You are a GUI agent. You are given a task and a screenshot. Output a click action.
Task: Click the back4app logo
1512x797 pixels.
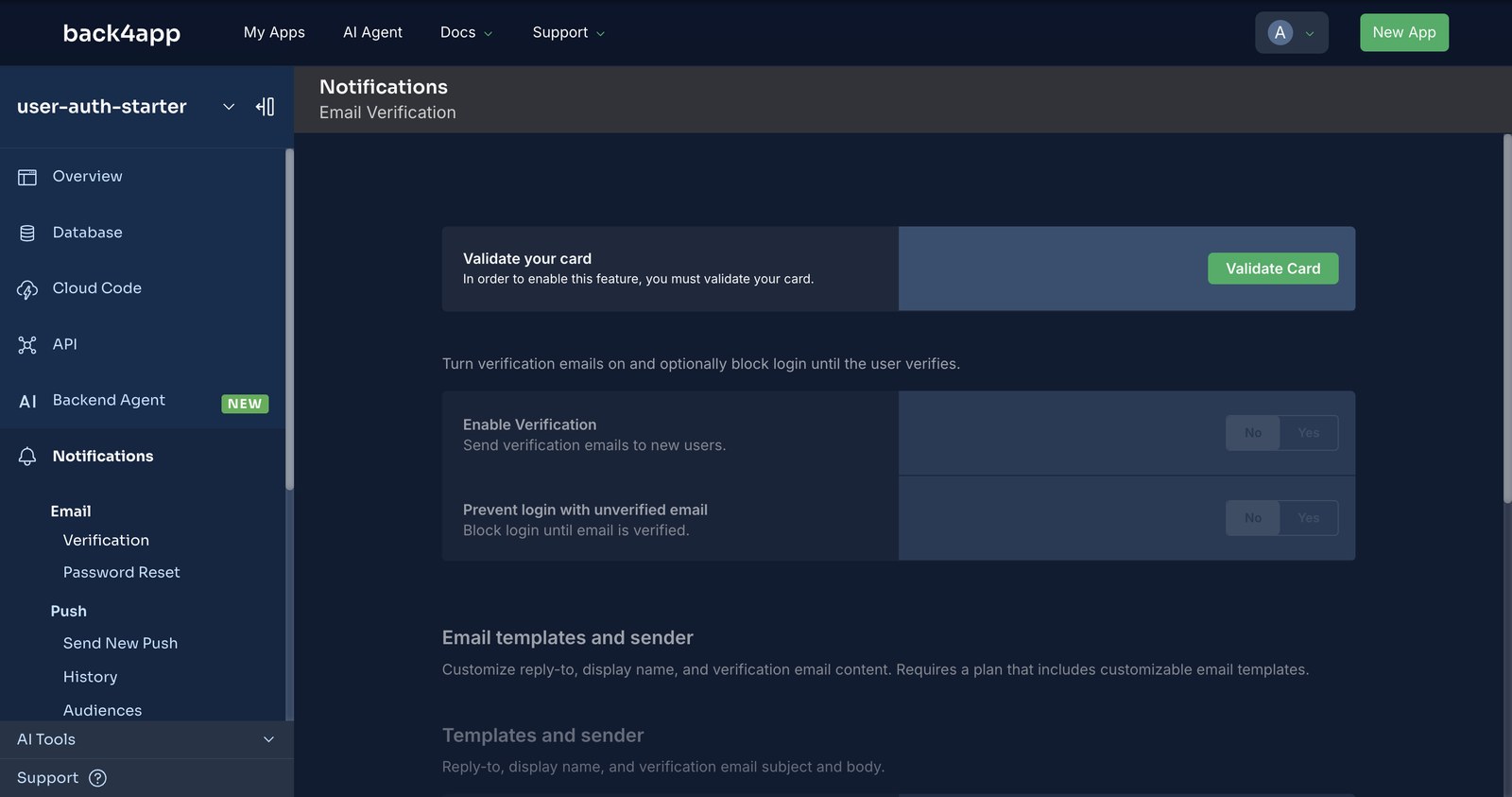[121, 33]
